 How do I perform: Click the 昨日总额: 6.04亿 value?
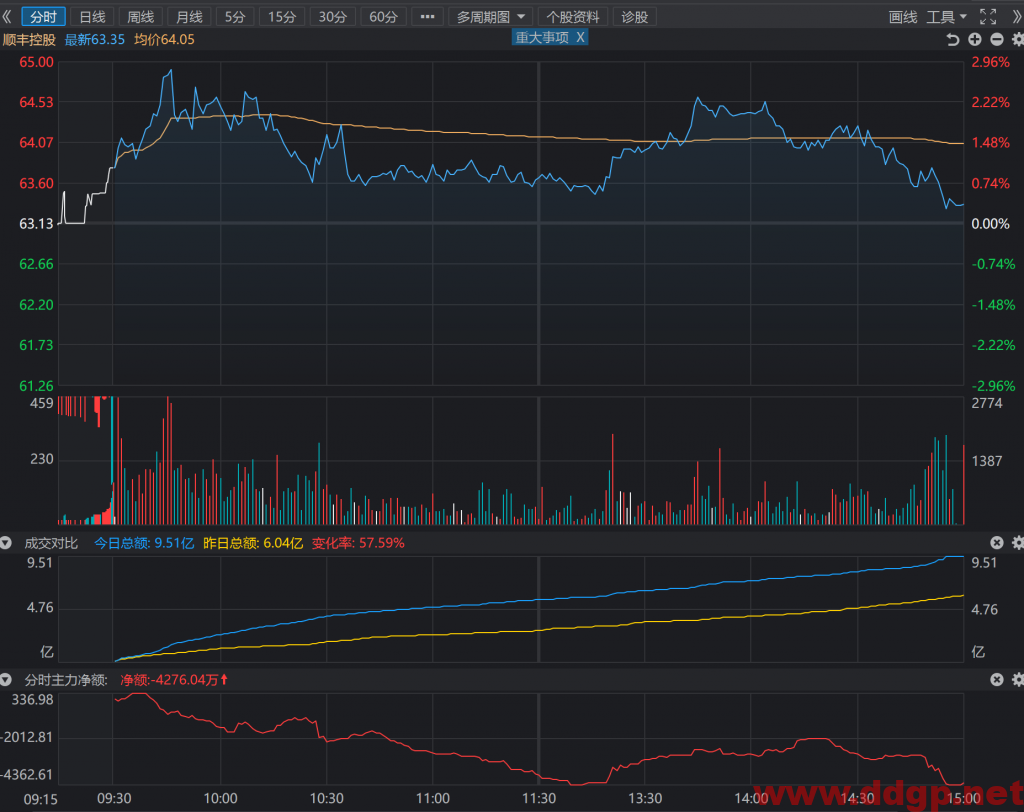tap(253, 544)
